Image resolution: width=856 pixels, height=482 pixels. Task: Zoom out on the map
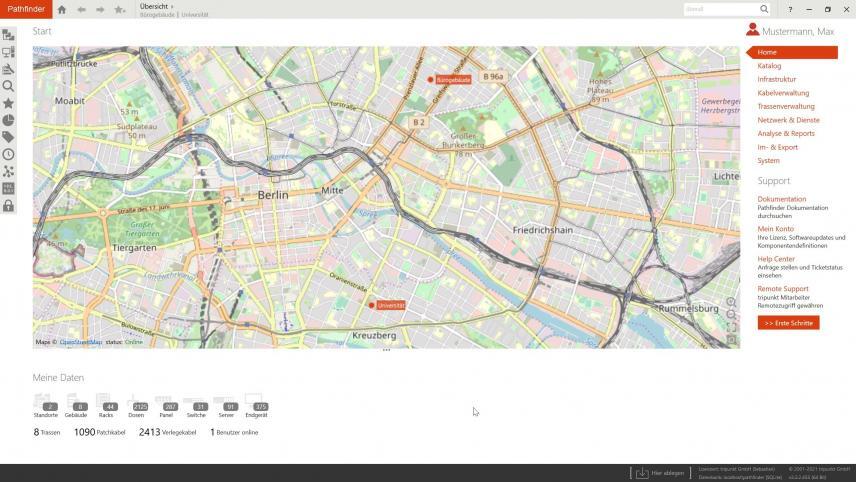(x=731, y=315)
